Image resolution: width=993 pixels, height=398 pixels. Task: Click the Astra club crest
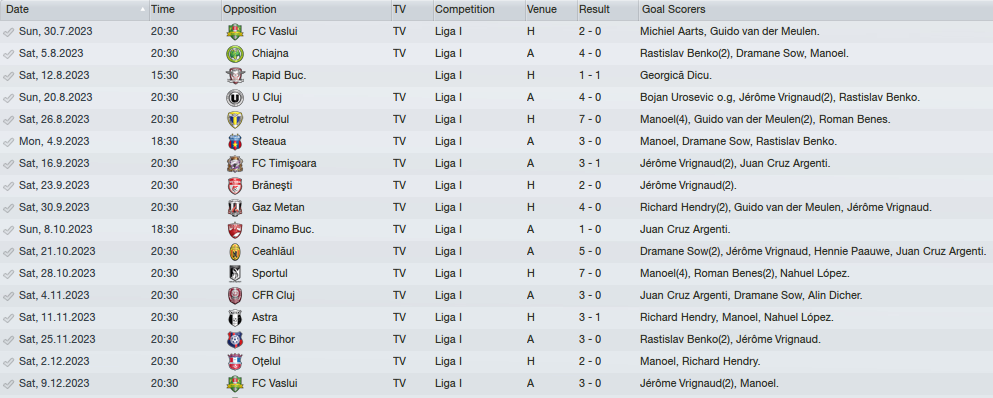(x=234, y=318)
